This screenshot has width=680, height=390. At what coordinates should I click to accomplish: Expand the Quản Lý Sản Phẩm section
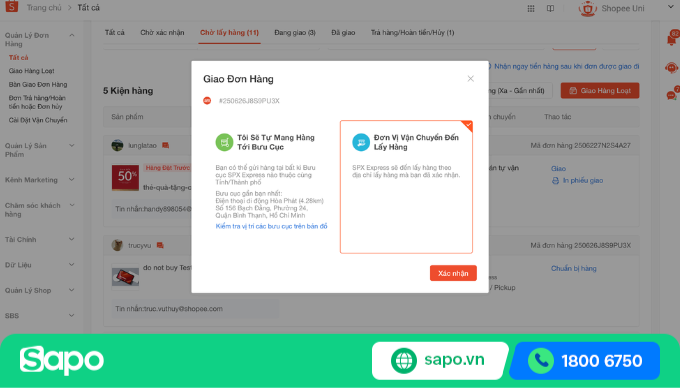coord(72,146)
